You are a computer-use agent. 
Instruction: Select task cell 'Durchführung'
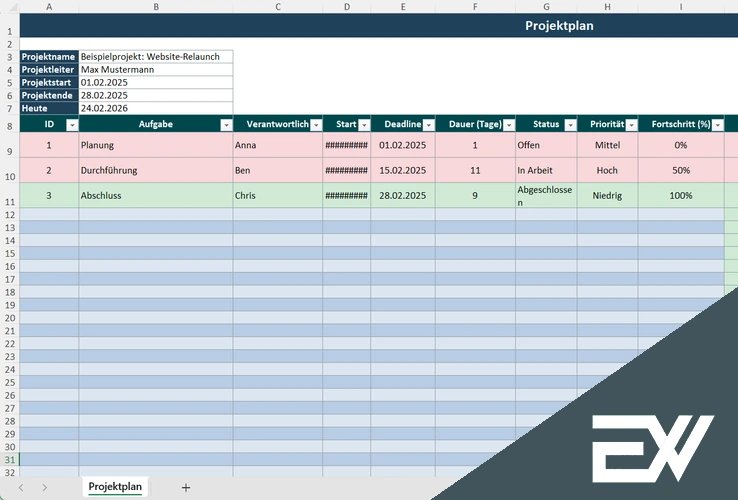(156, 170)
